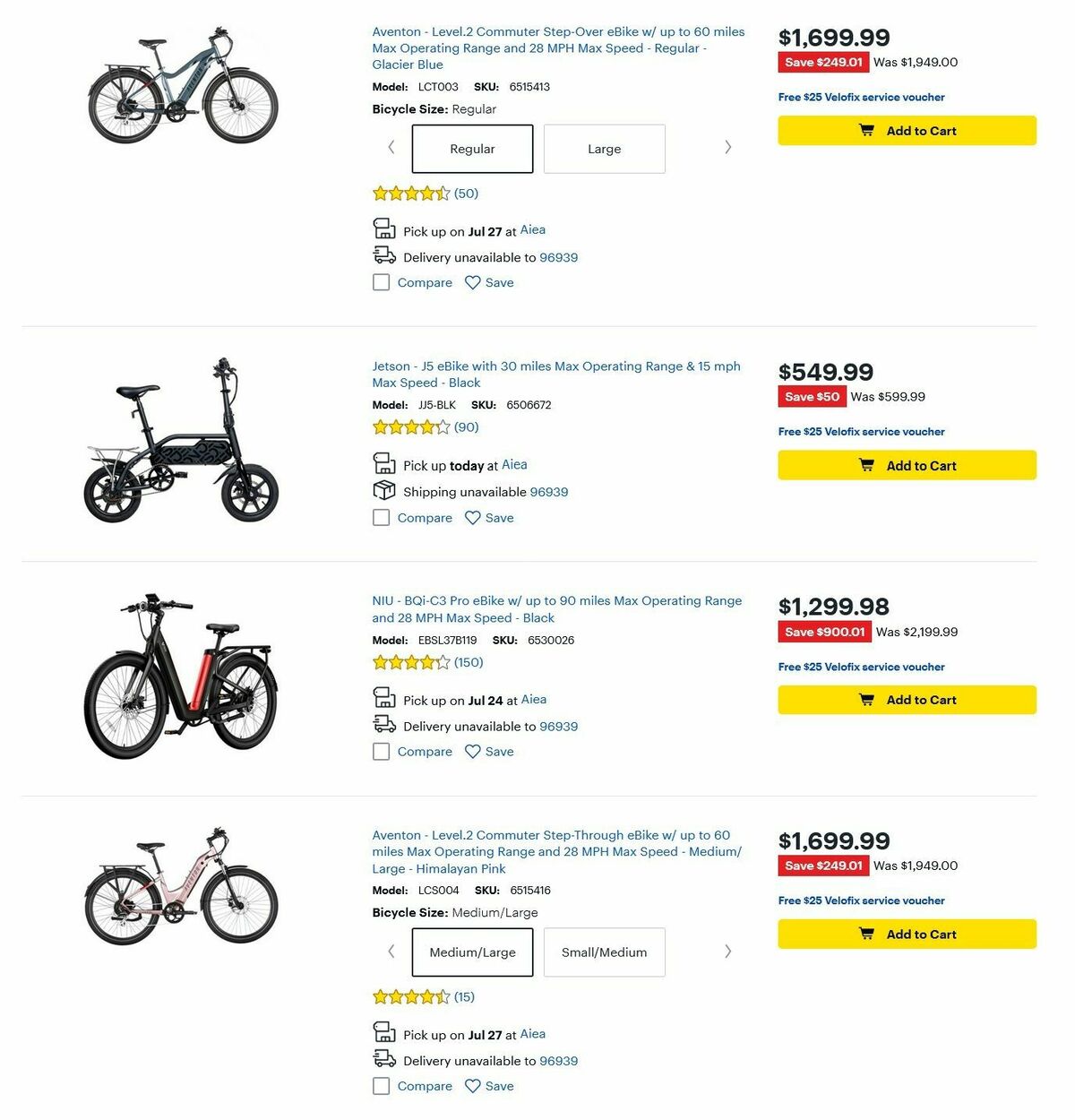Image resolution: width=1075 pixels, height=1120 pixels.
Task: Click the right chevron beside the Small/Medium option
Action: pyautogui.click(x=728, y=951)
